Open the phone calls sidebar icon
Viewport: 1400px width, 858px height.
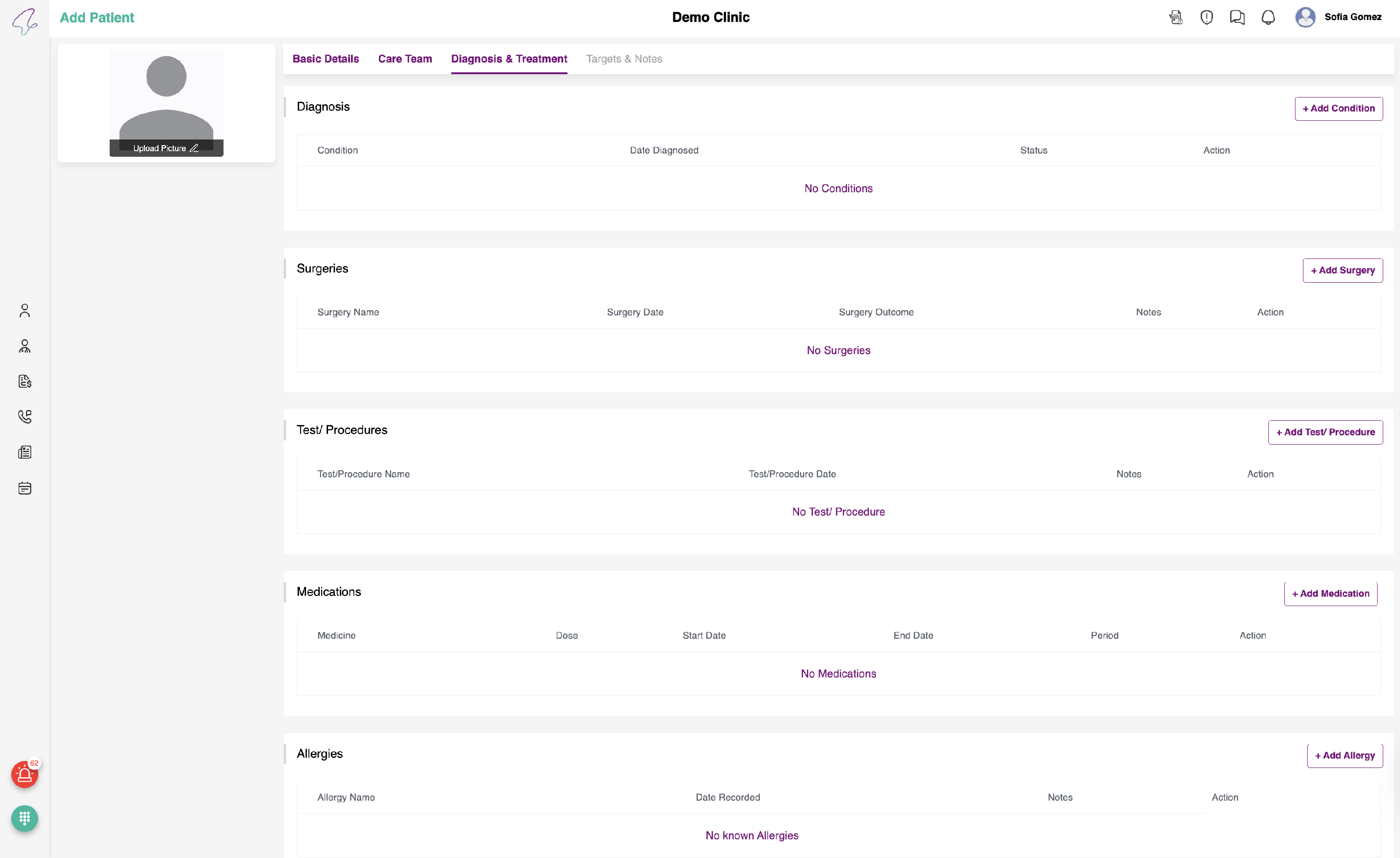point(24,417)
